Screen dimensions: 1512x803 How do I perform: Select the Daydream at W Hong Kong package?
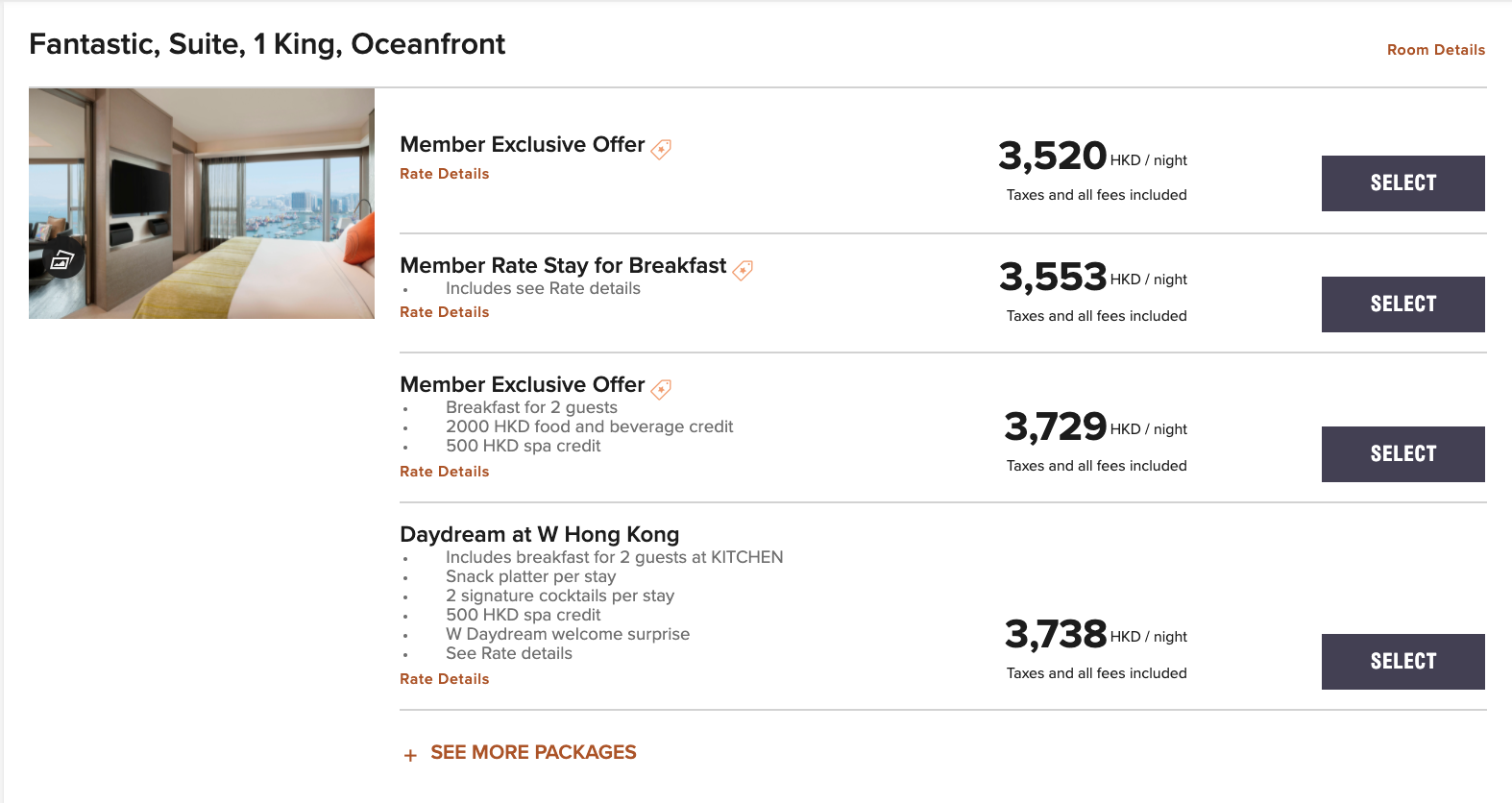pyautogui.click(x=1402, y=662)
